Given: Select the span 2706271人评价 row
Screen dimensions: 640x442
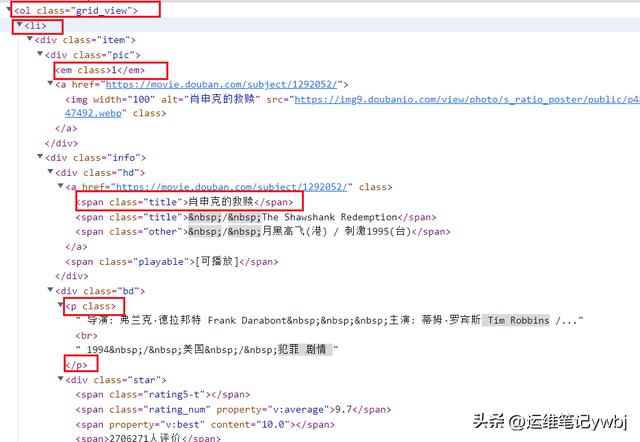Looking at the screenshot, I should tap(148, 438).
